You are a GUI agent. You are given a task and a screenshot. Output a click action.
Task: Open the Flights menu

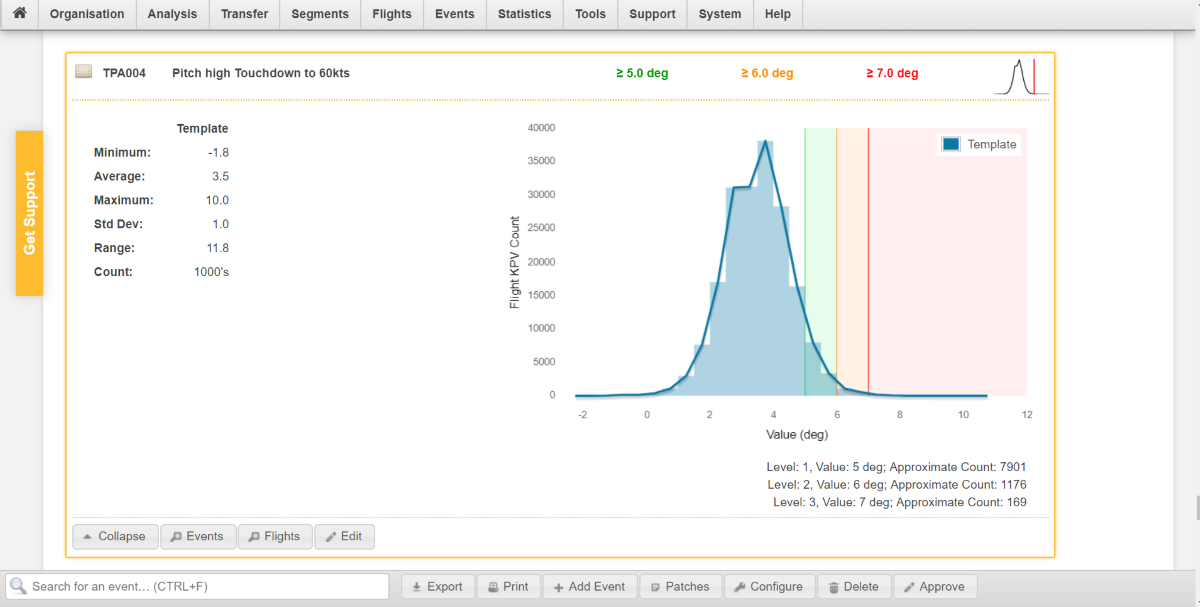[392, 14]
